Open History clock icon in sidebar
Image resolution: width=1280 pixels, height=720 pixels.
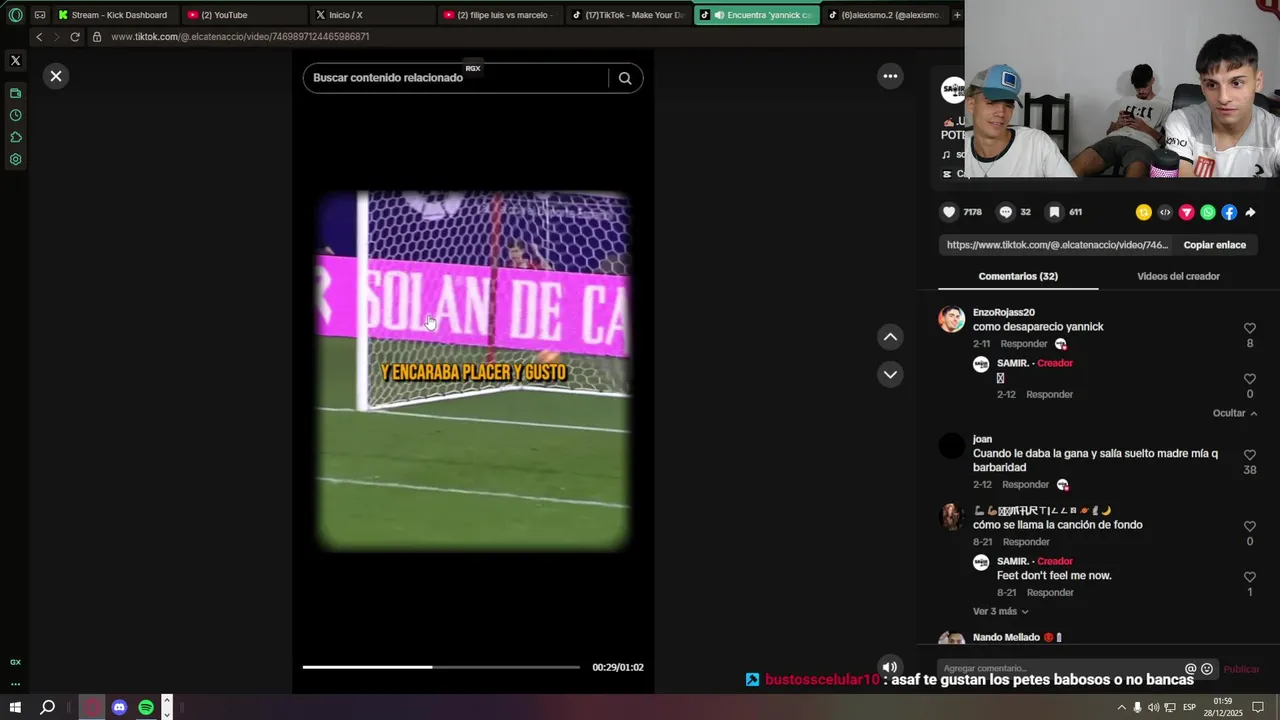[15, 115]
